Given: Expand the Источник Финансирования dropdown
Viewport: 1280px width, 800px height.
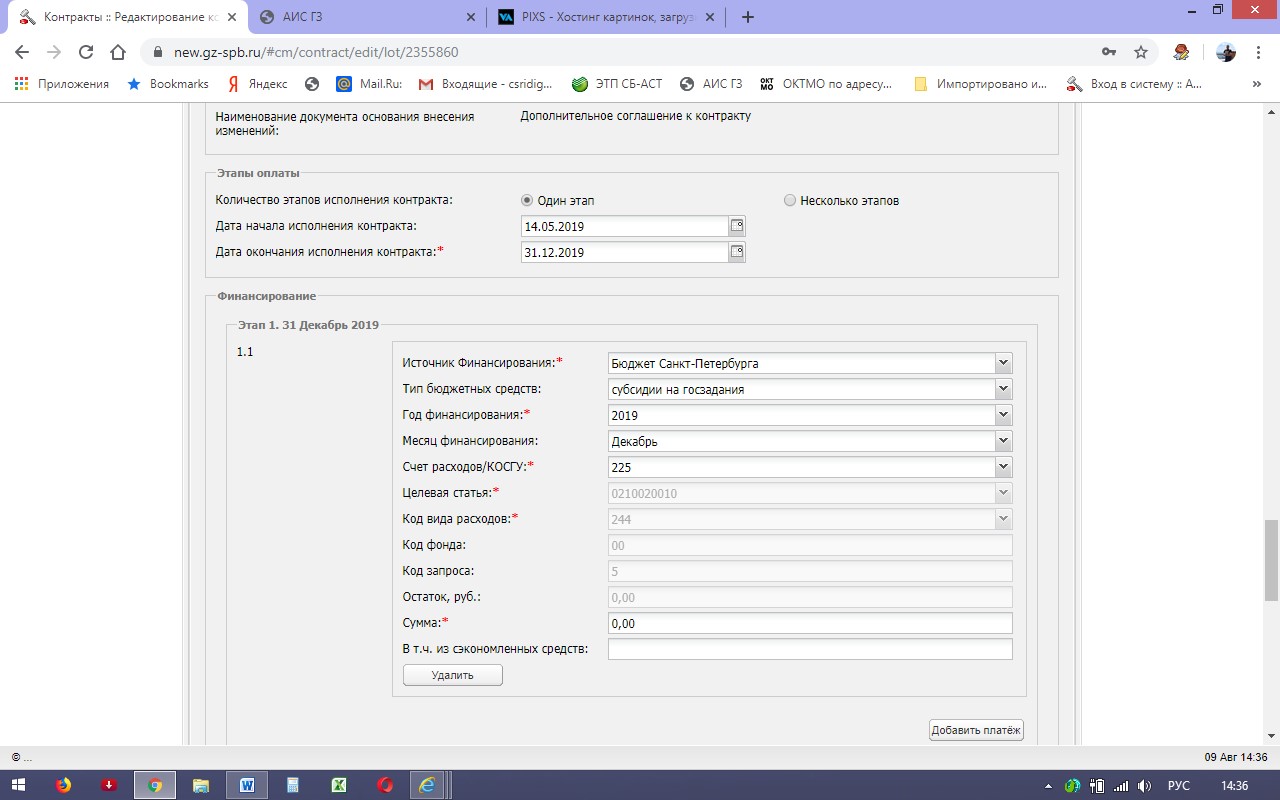Looking at the screenshot, I should tap(1003, 363).
